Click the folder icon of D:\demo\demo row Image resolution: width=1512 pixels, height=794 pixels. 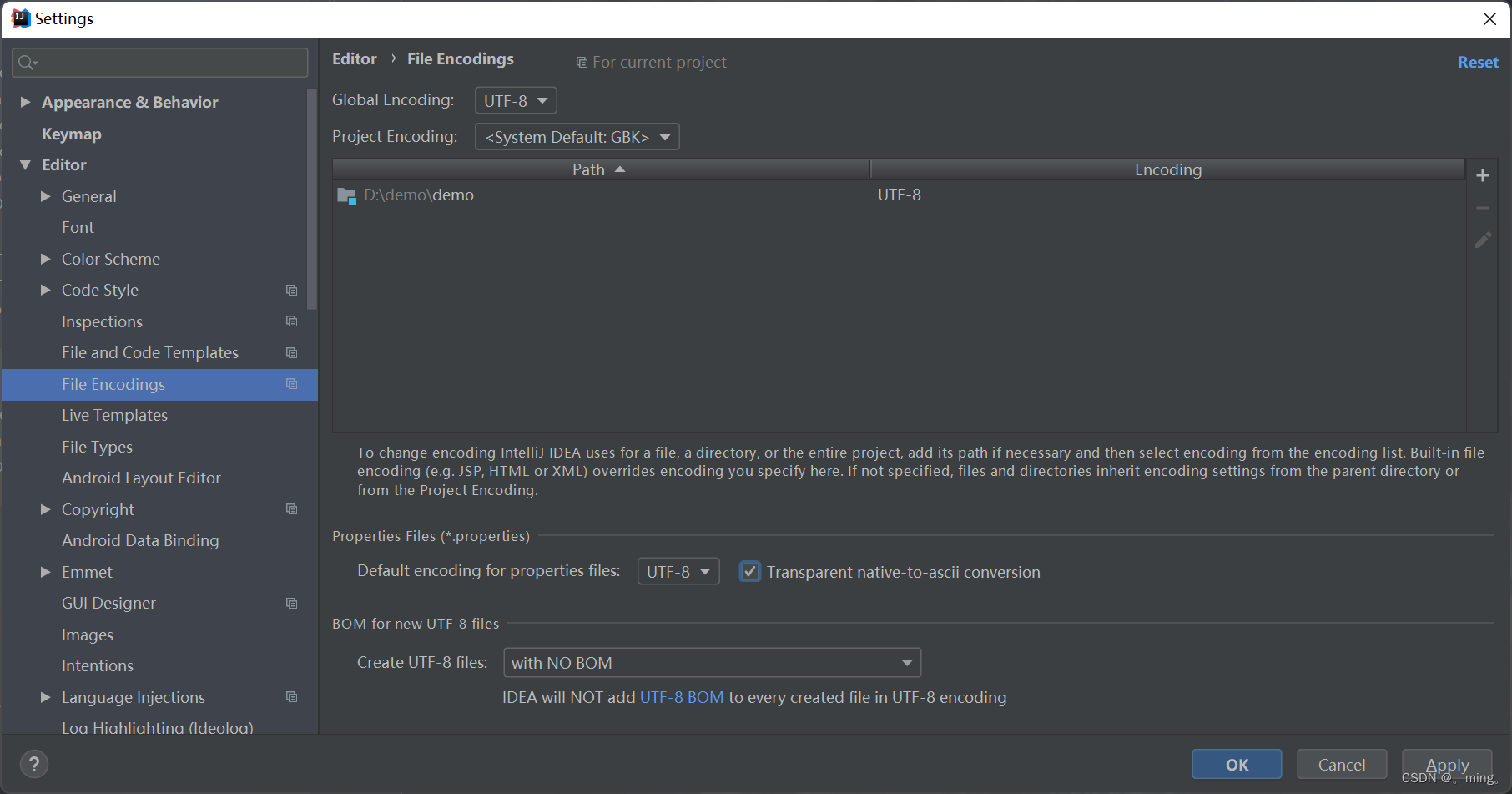click(x=346, y=195)
